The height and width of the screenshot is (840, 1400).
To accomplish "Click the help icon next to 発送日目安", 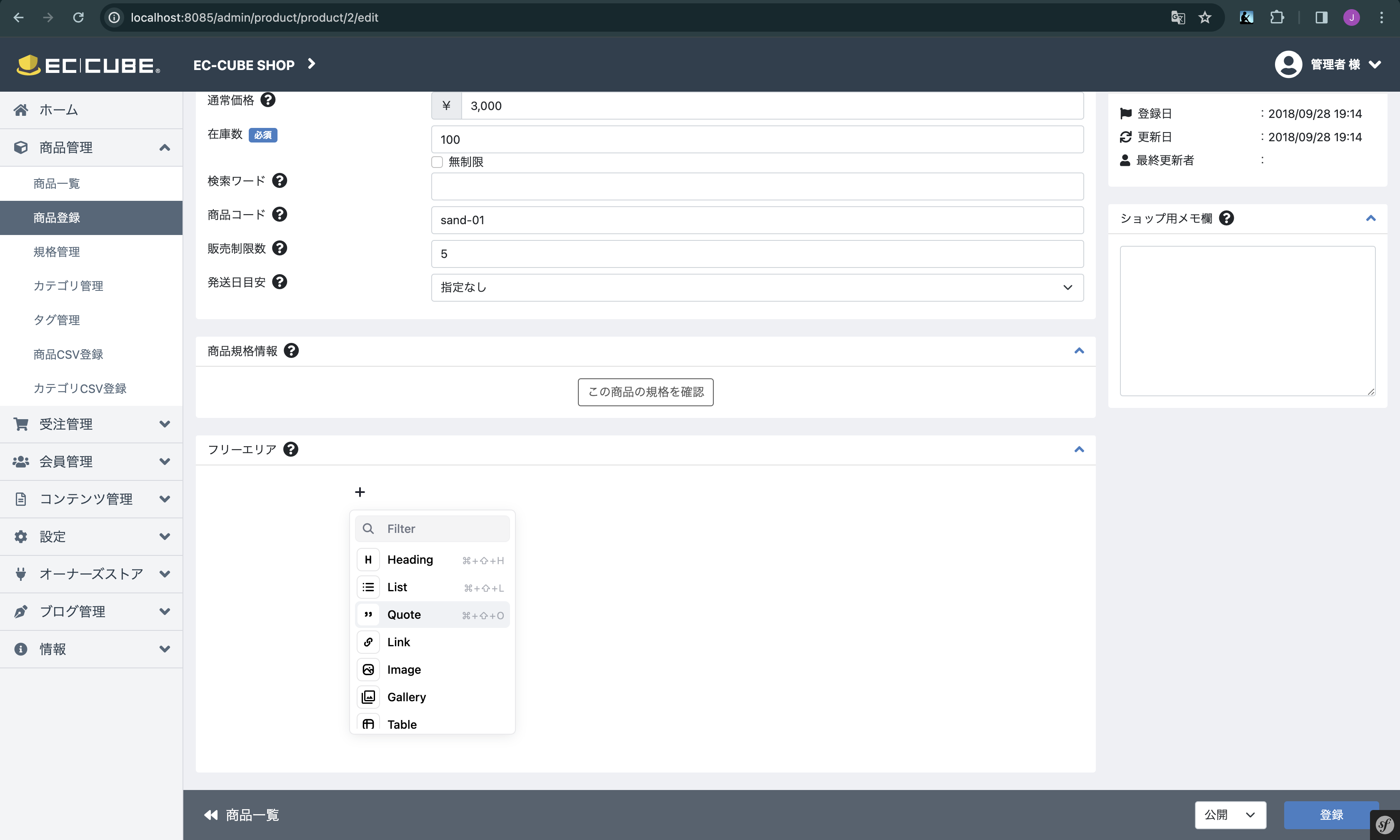I will [x=280, y=282].
